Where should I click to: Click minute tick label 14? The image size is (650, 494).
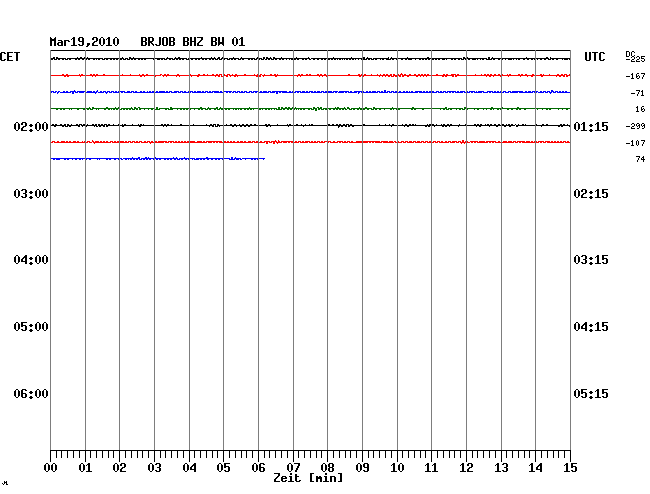point(536,467)
